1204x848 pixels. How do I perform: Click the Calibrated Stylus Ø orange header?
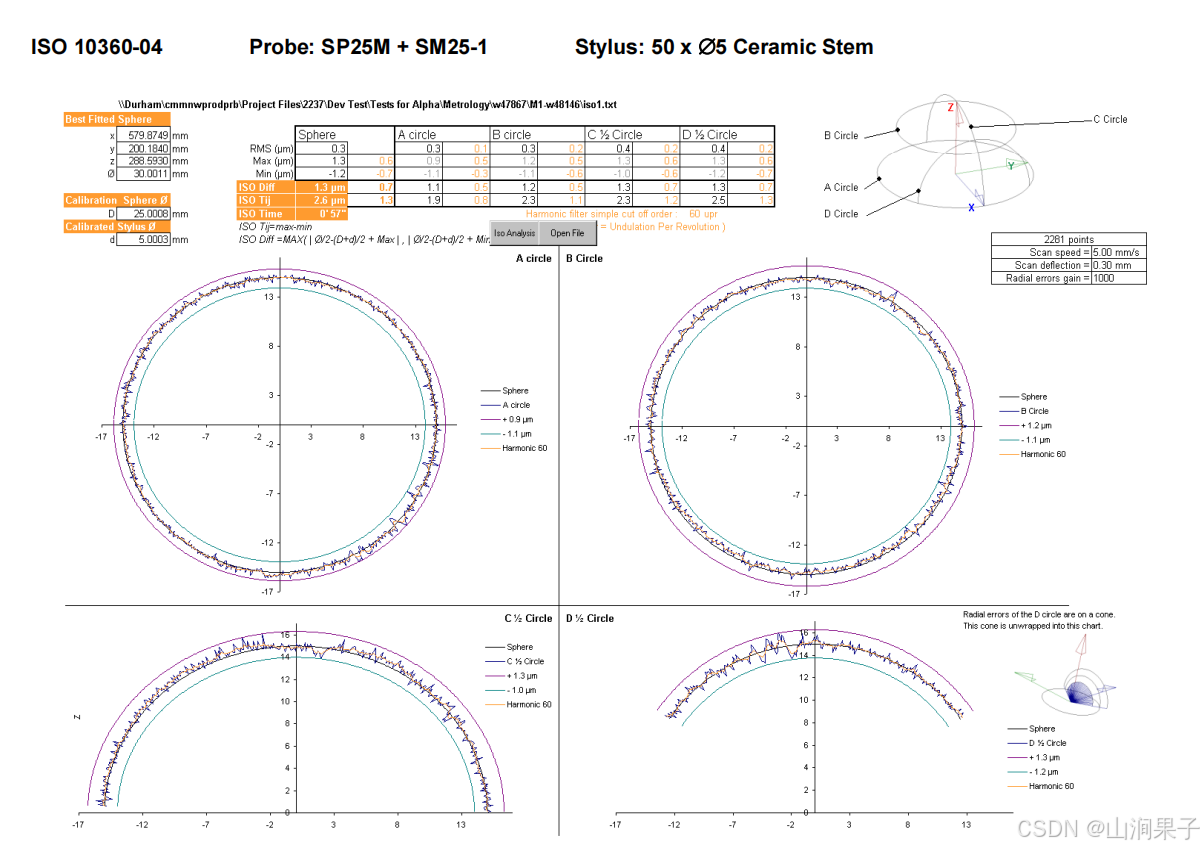pyautogui.click(x=116, y=226)
